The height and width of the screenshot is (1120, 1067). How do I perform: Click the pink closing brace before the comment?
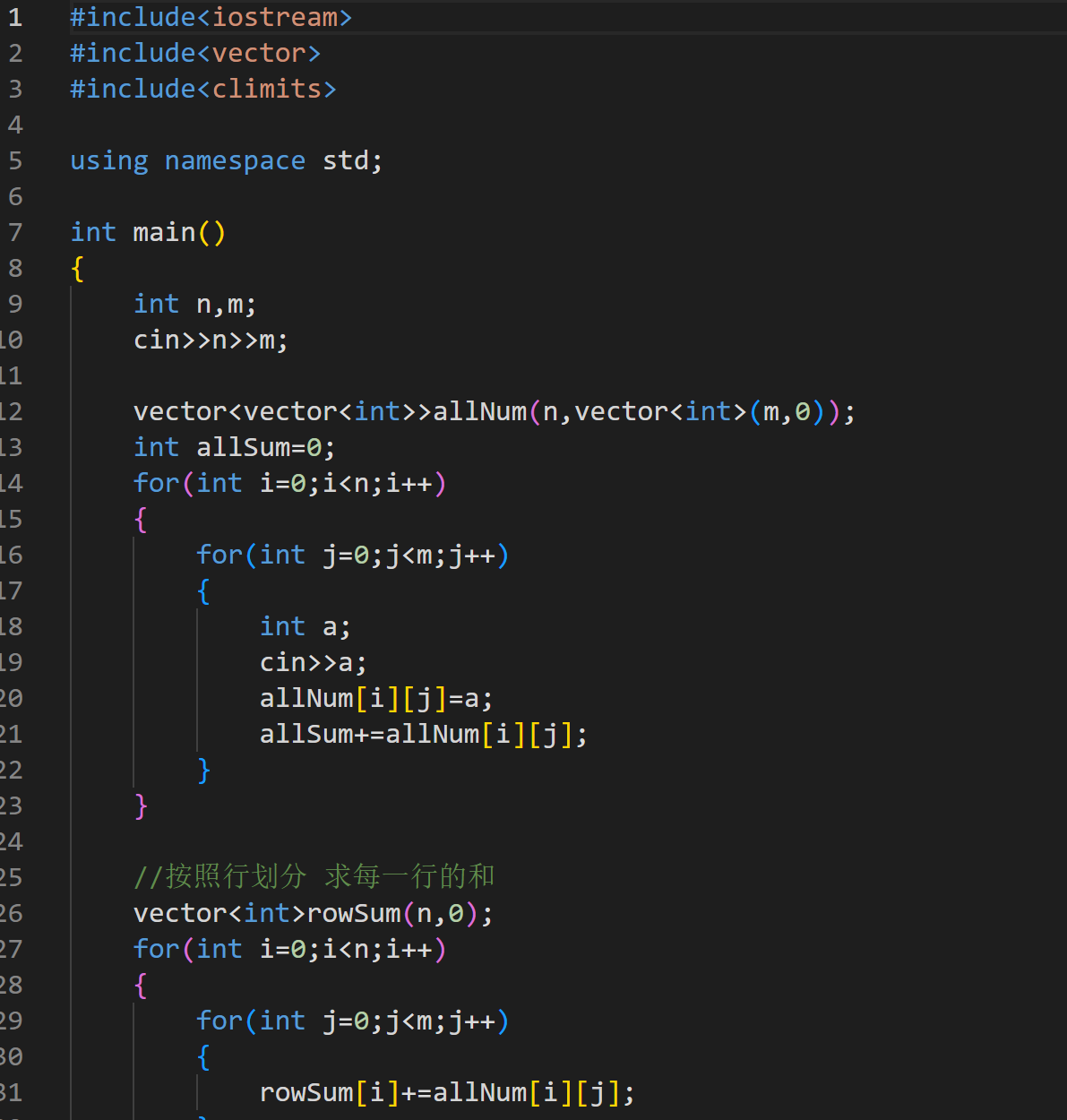click(141, 806)
